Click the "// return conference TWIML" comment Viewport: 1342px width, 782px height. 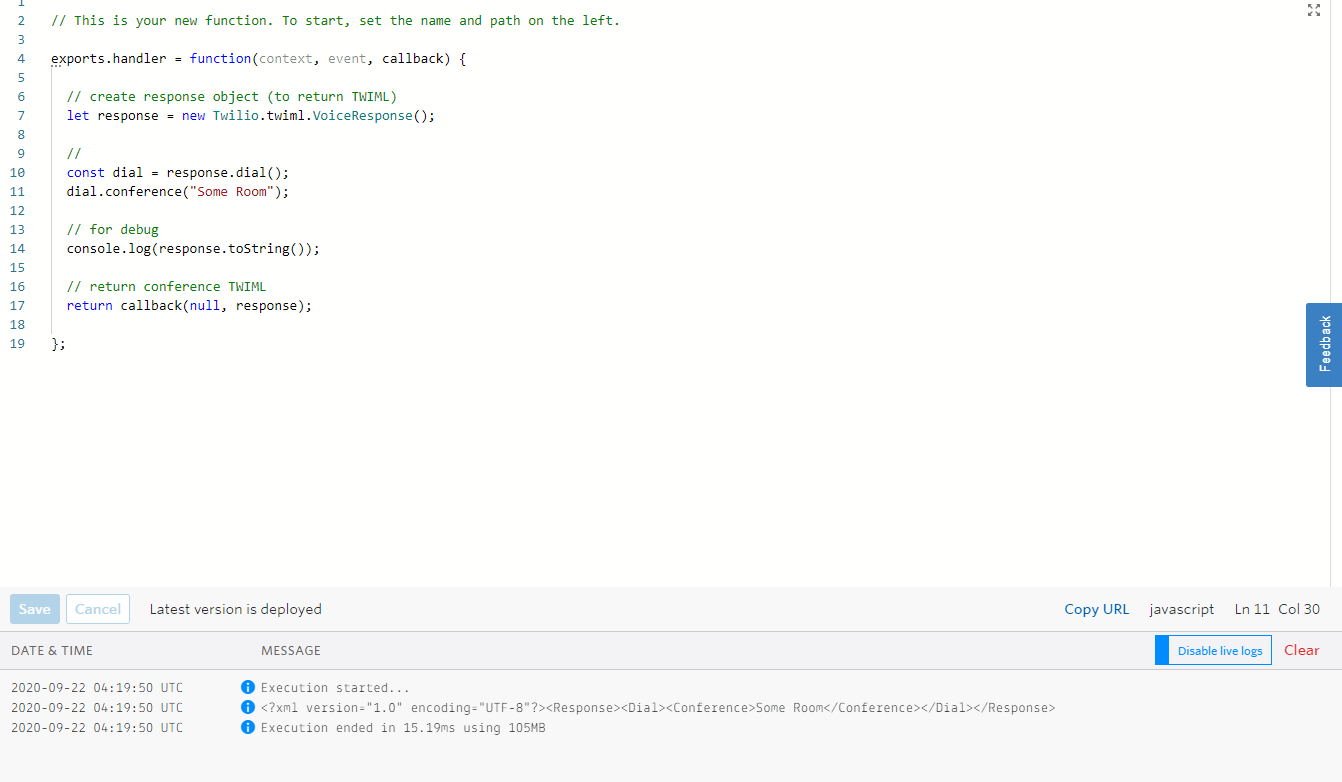click(x=167, y=287)
